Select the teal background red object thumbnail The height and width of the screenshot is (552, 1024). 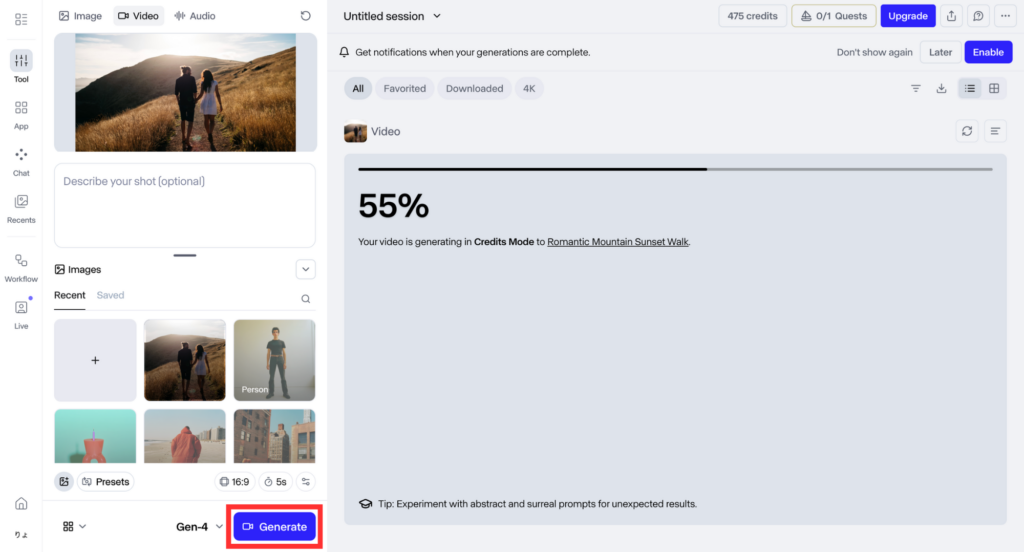coord(95,436)
